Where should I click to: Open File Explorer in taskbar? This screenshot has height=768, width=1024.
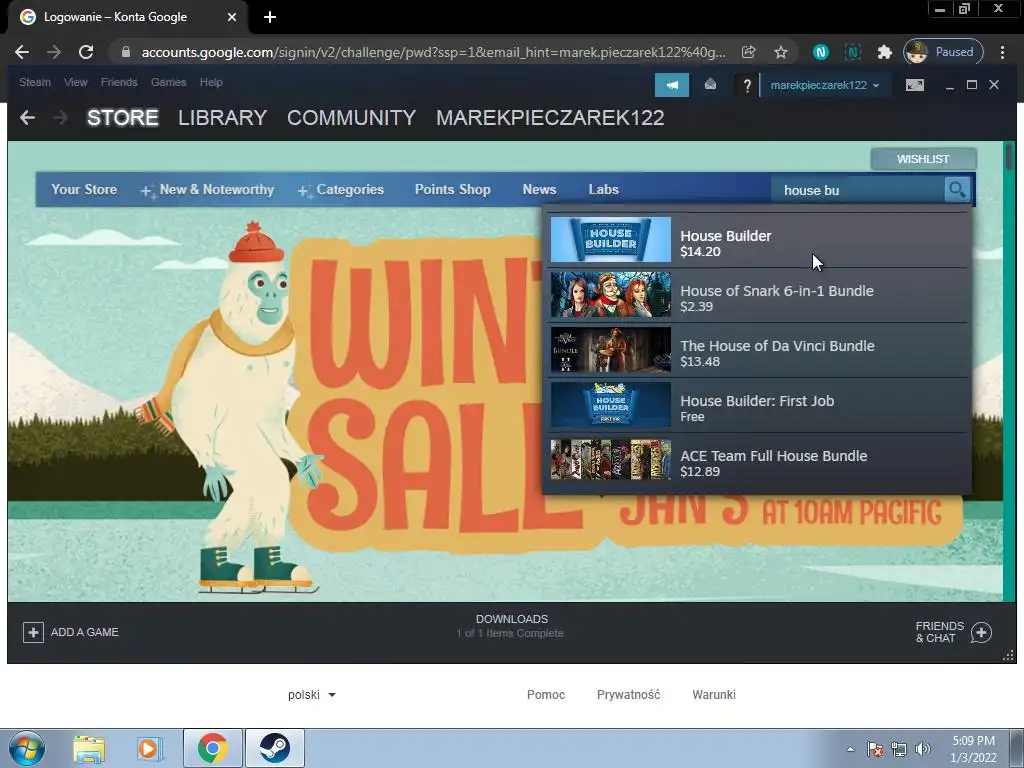click(x=89, y=748)
